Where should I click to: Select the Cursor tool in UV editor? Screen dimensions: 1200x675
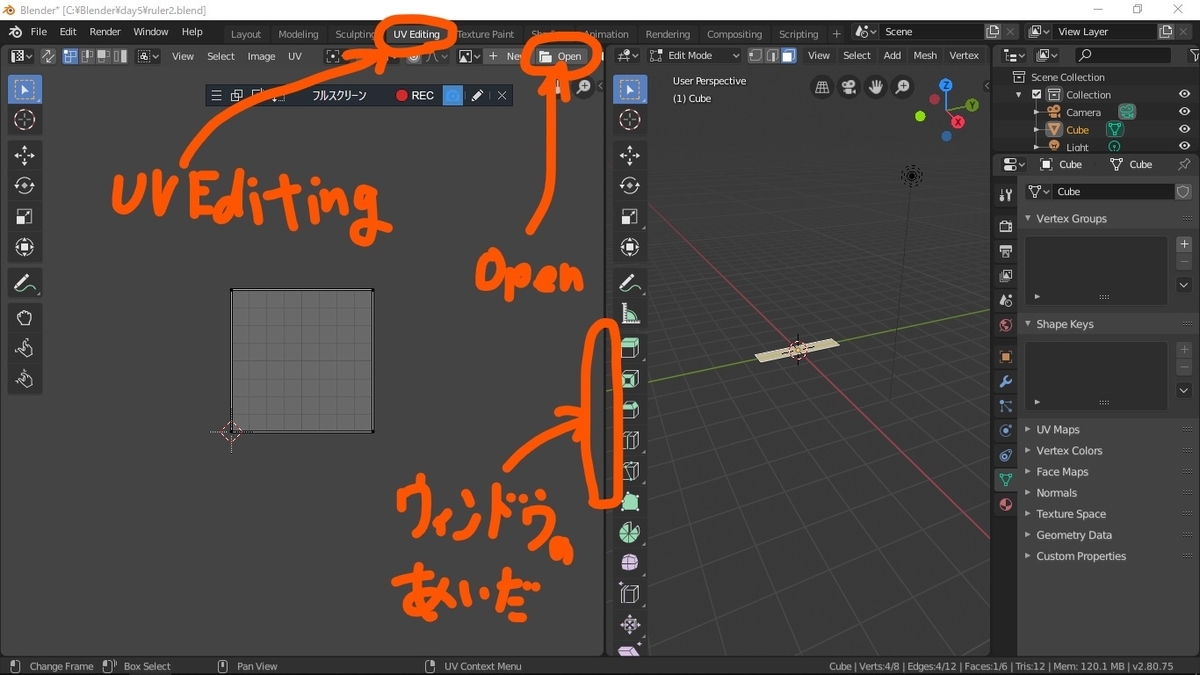pos(25,120)
